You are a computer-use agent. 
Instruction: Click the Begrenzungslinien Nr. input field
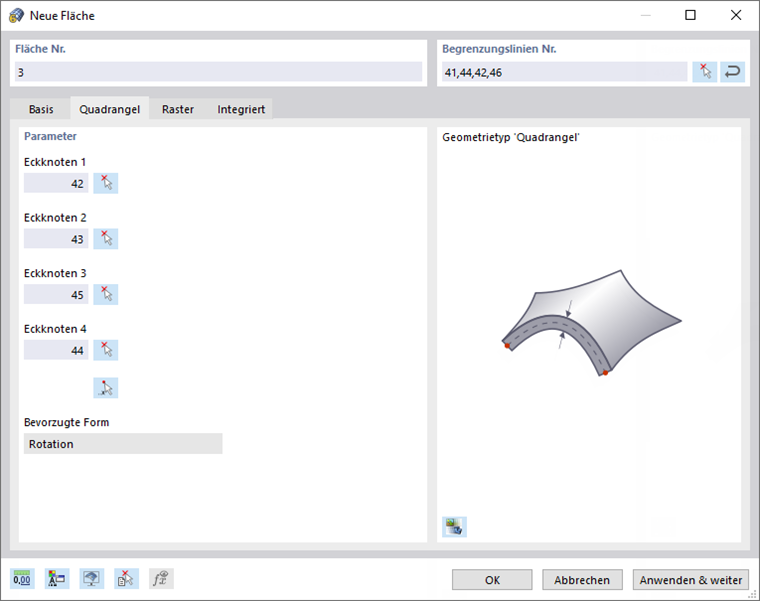pyautogui.click(x=564, y=72)
